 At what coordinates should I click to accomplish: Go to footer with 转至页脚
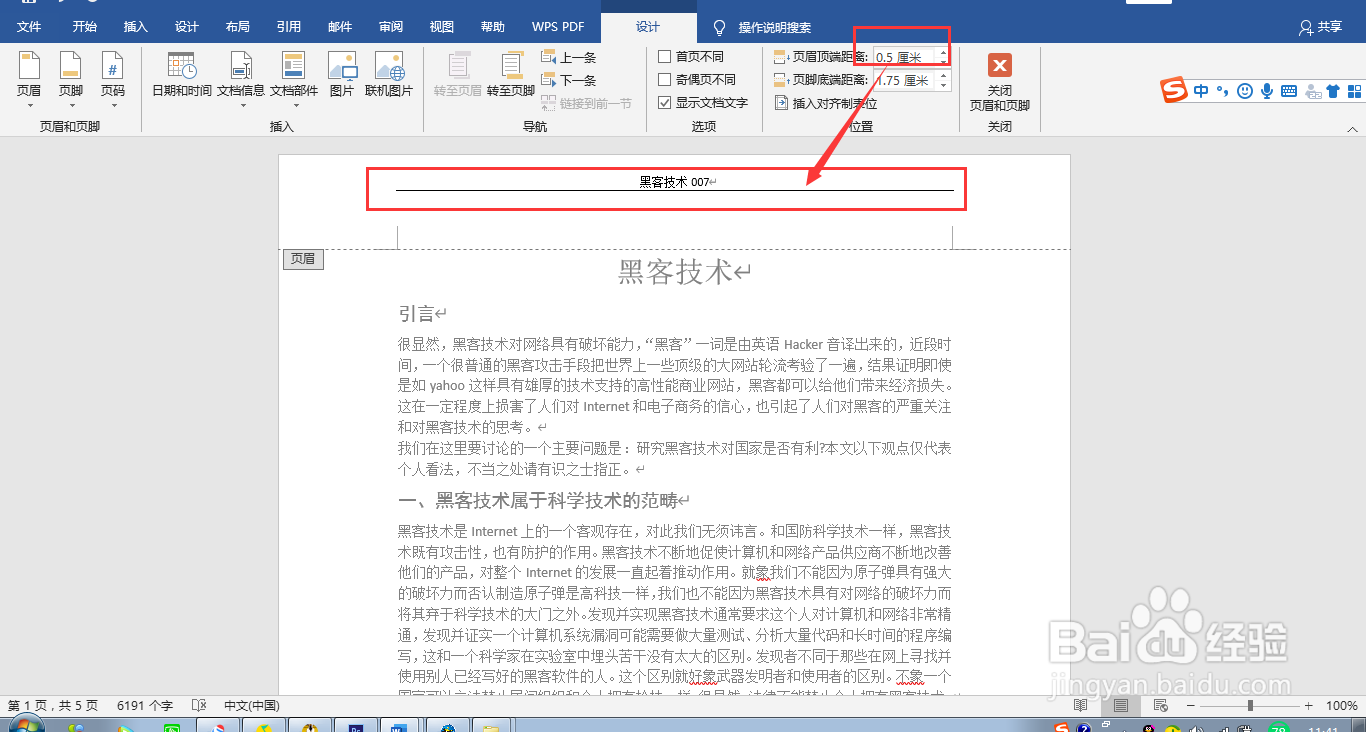click(511, 76)
